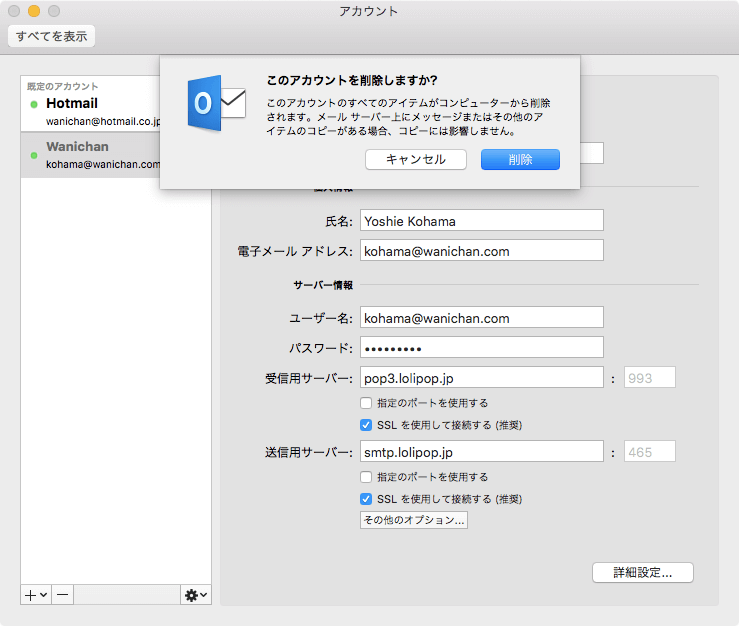Click the plus add account button
Screen dimensions: 739x626
pyautogui.click(x=36, y=595)
